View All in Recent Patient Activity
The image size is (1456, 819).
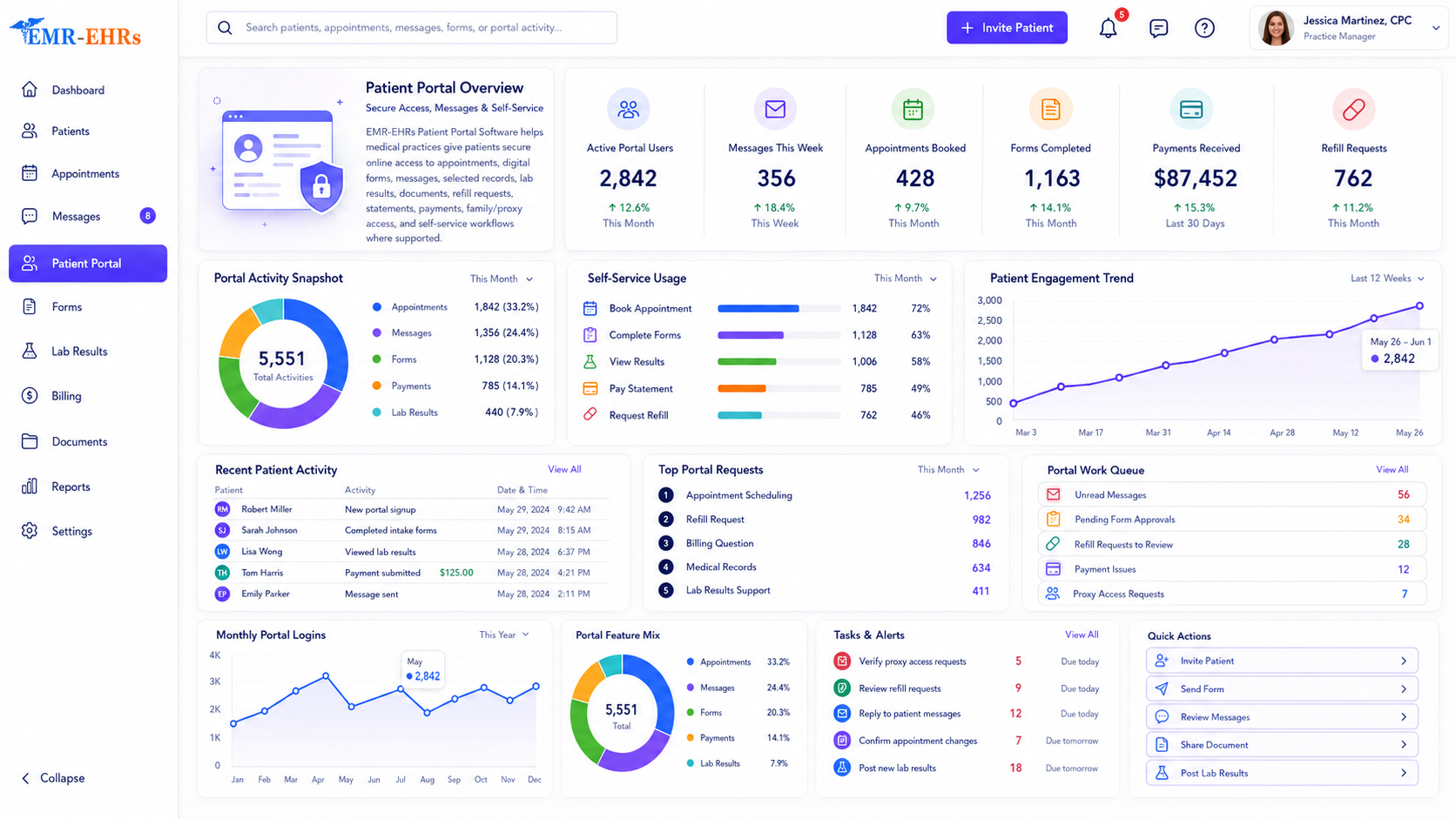pyautogui.click(x=564, y=470)
